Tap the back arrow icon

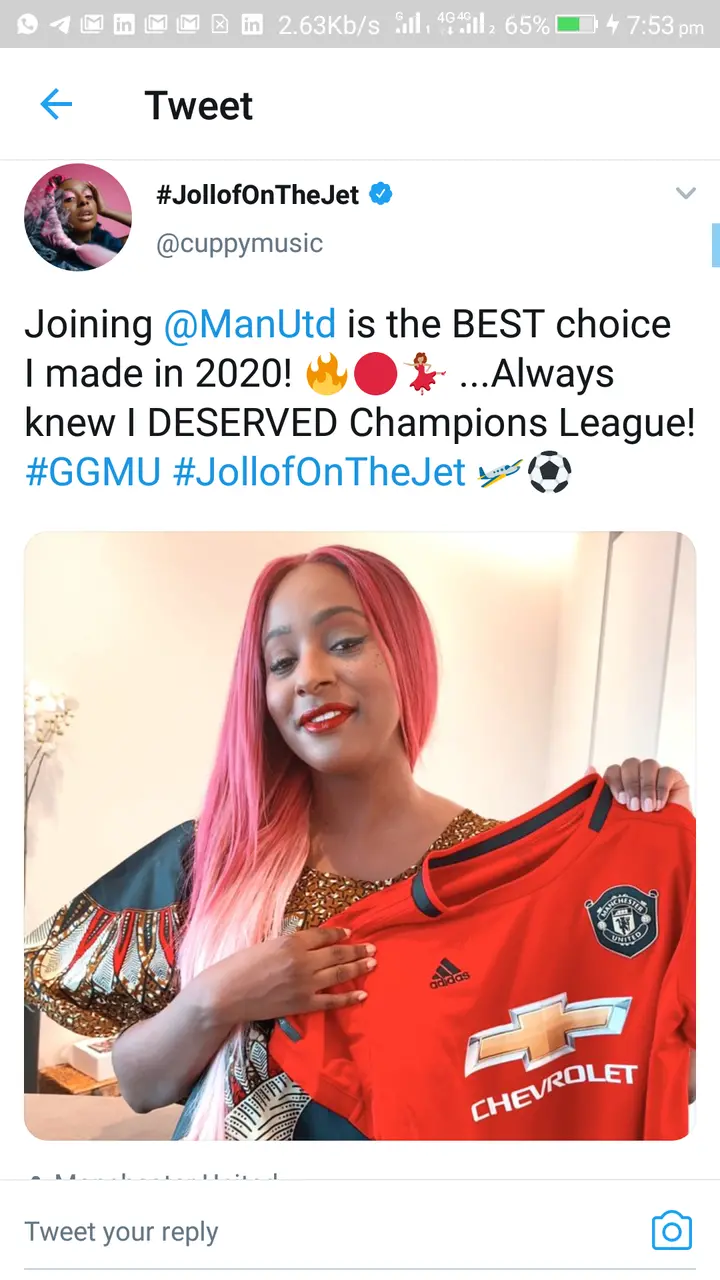(x=56, y=104)
